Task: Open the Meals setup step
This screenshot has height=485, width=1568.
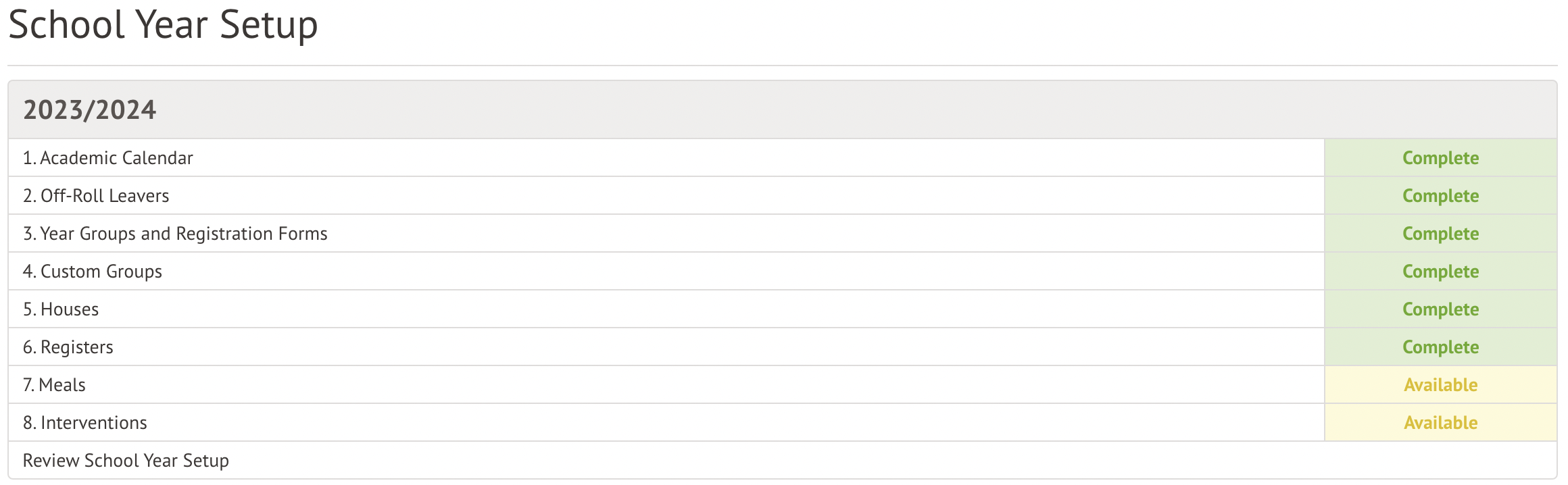Action: [x=54, y=385]
